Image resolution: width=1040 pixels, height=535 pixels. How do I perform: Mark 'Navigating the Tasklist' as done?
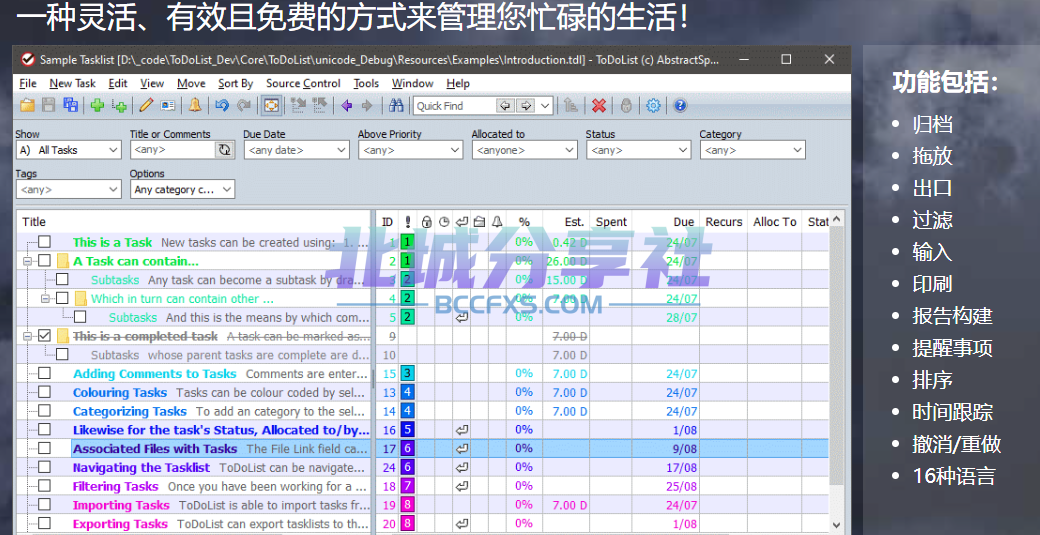(44, 467)
